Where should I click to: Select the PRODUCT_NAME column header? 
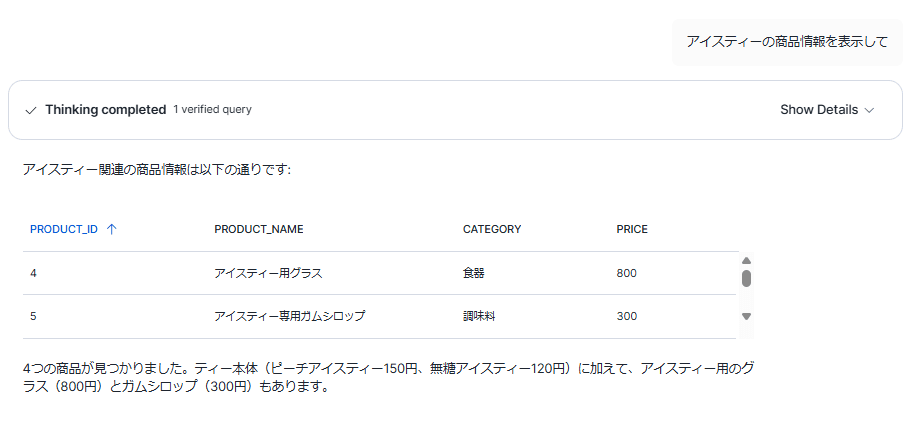[258, 229]
